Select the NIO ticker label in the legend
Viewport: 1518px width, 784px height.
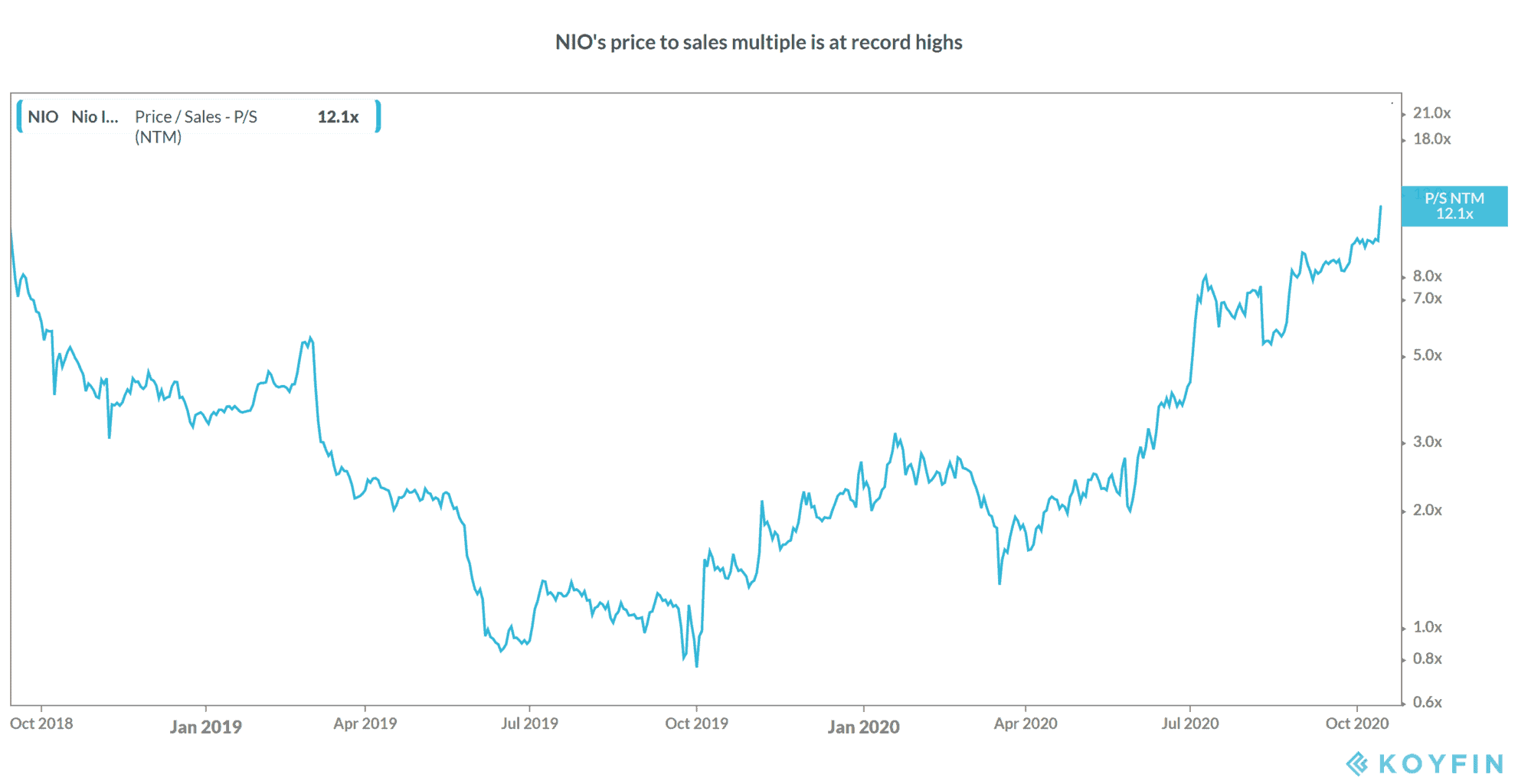43,116
